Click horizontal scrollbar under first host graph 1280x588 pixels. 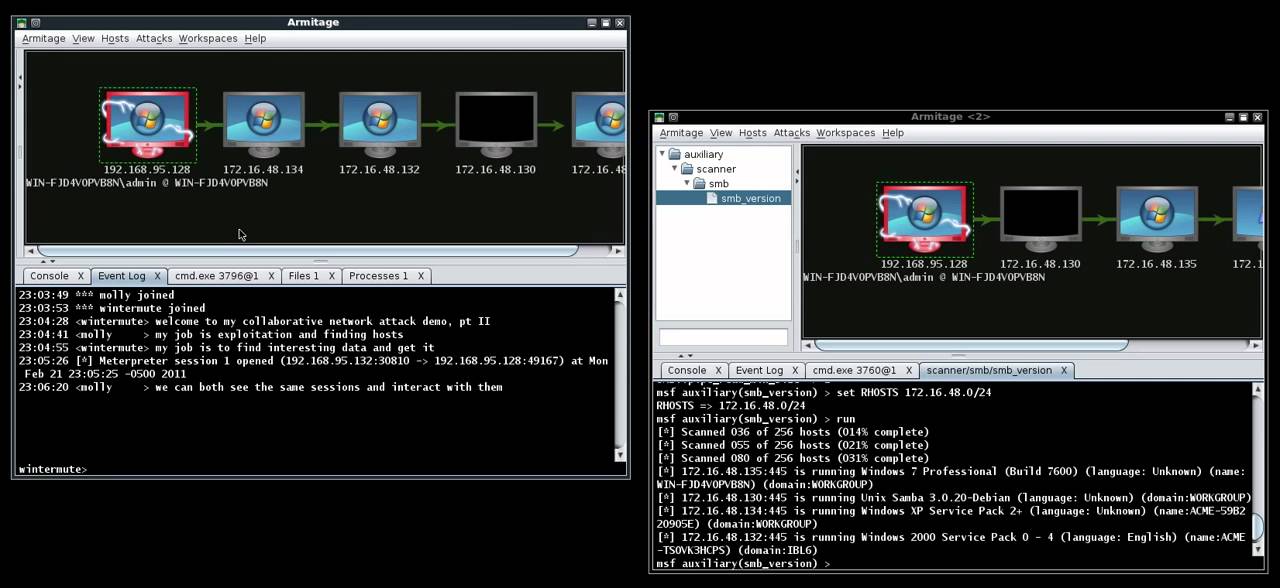coord(308,250)
